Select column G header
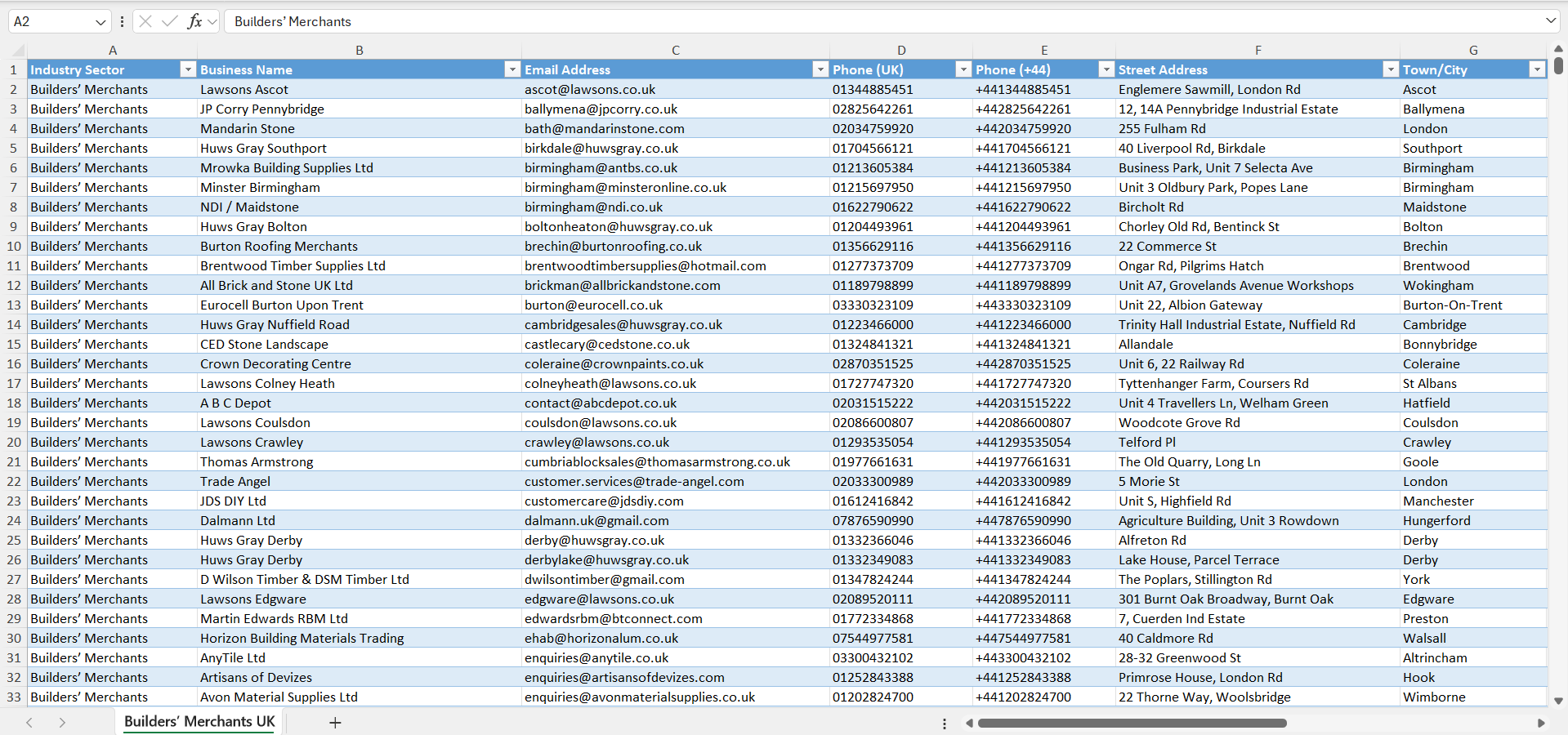 tap(1473, 51)
